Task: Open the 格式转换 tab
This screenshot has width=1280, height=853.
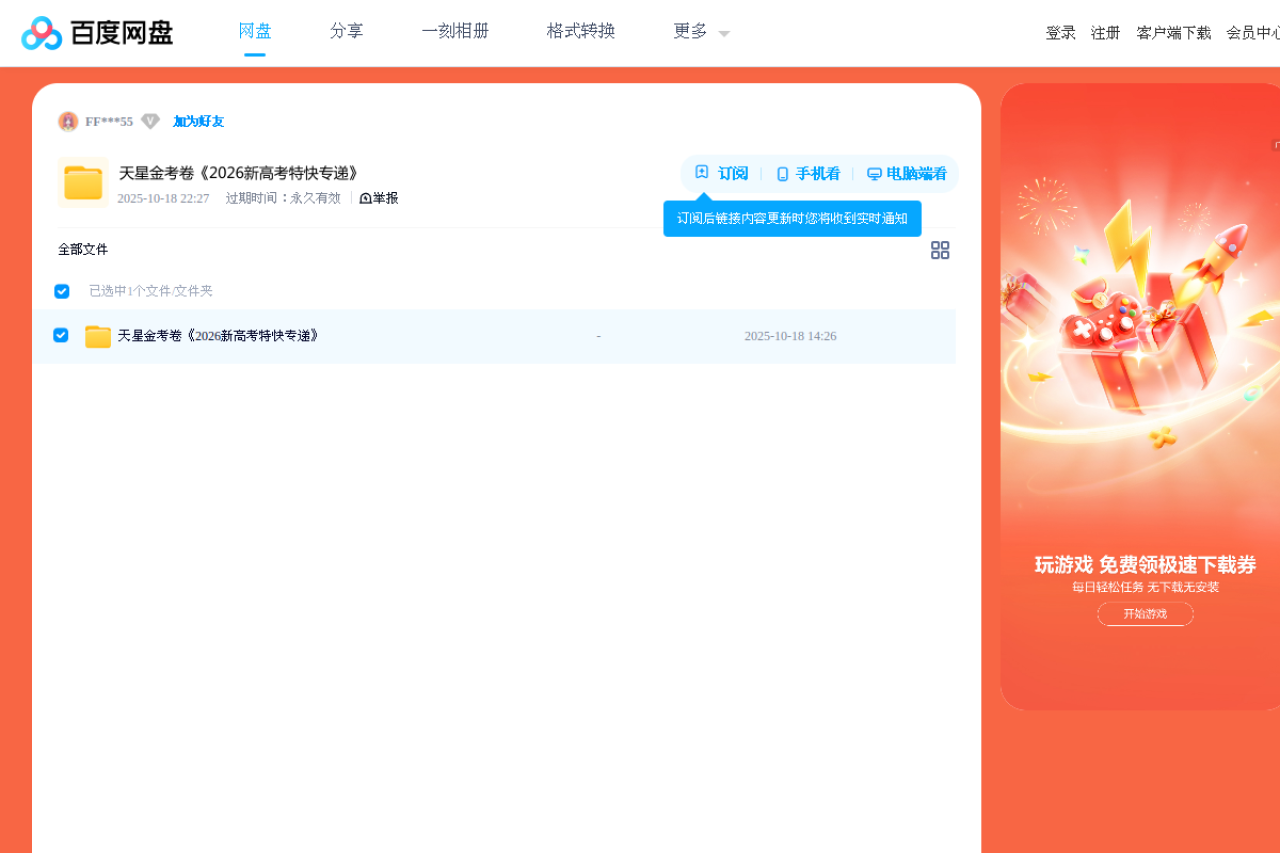Action: tap(580, 31)
